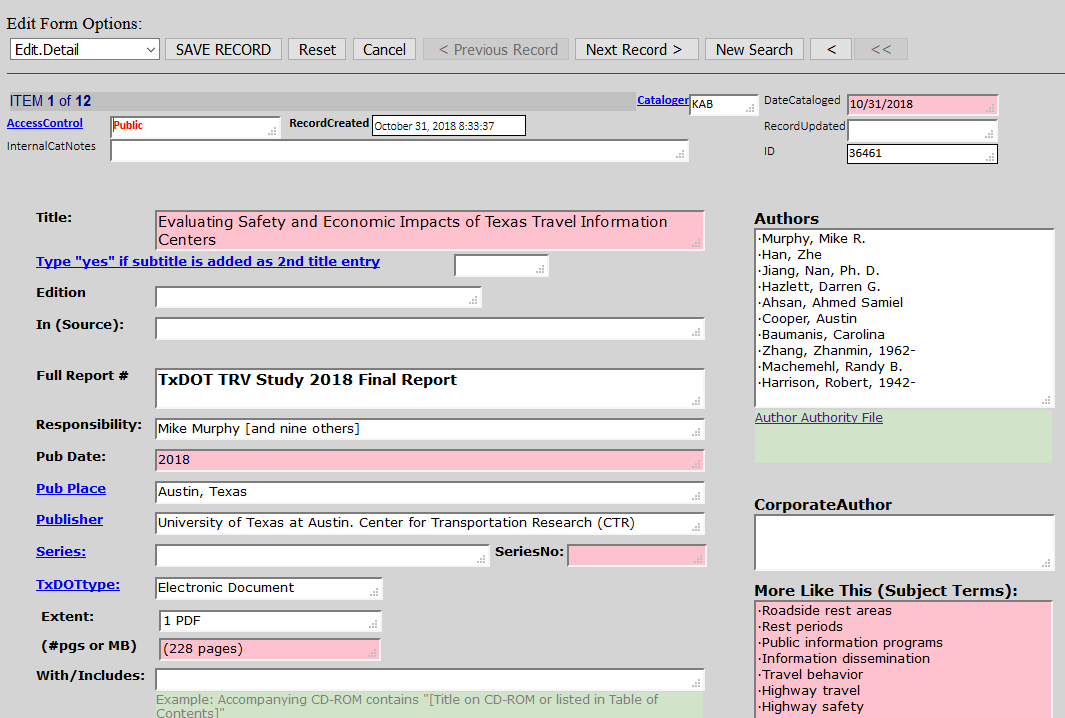Click the SeriesNo field
Viewport: 1065px width, 718px height.
pos(636,555)
